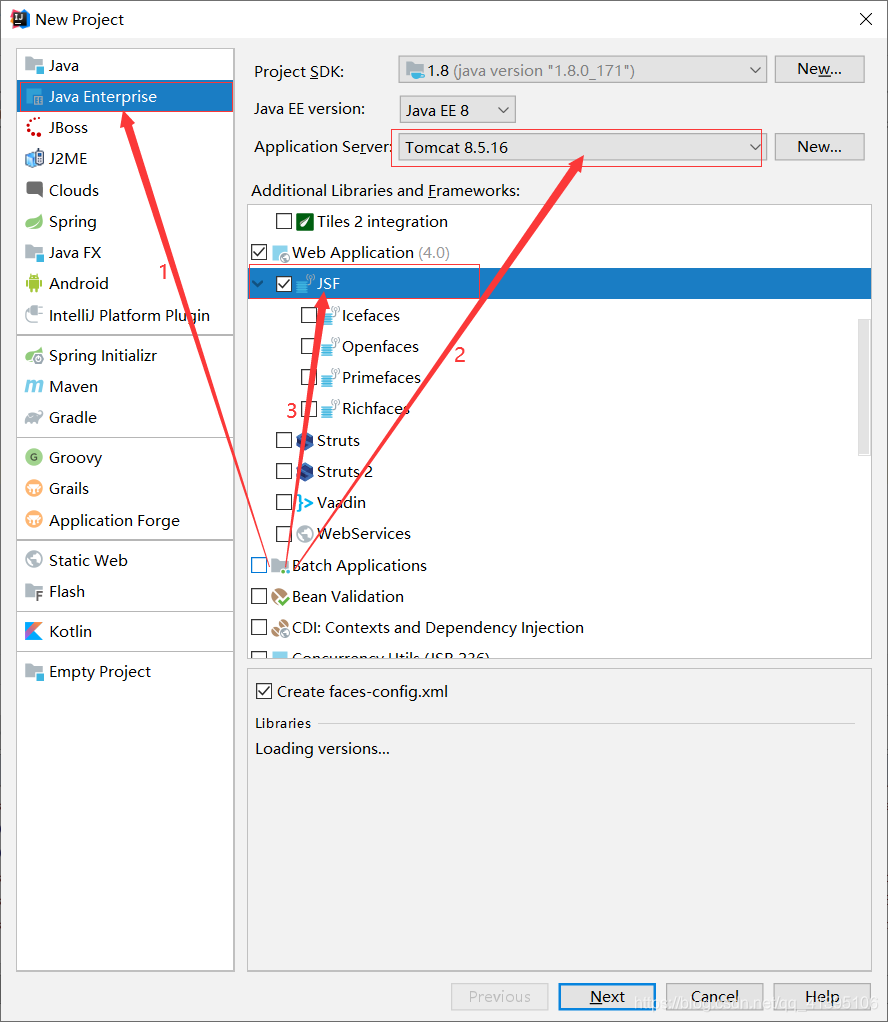Image resolution: width=888 pixels, height=1022 pixels.
Task: Select the Web Application framework row
Action: [559, 252]
